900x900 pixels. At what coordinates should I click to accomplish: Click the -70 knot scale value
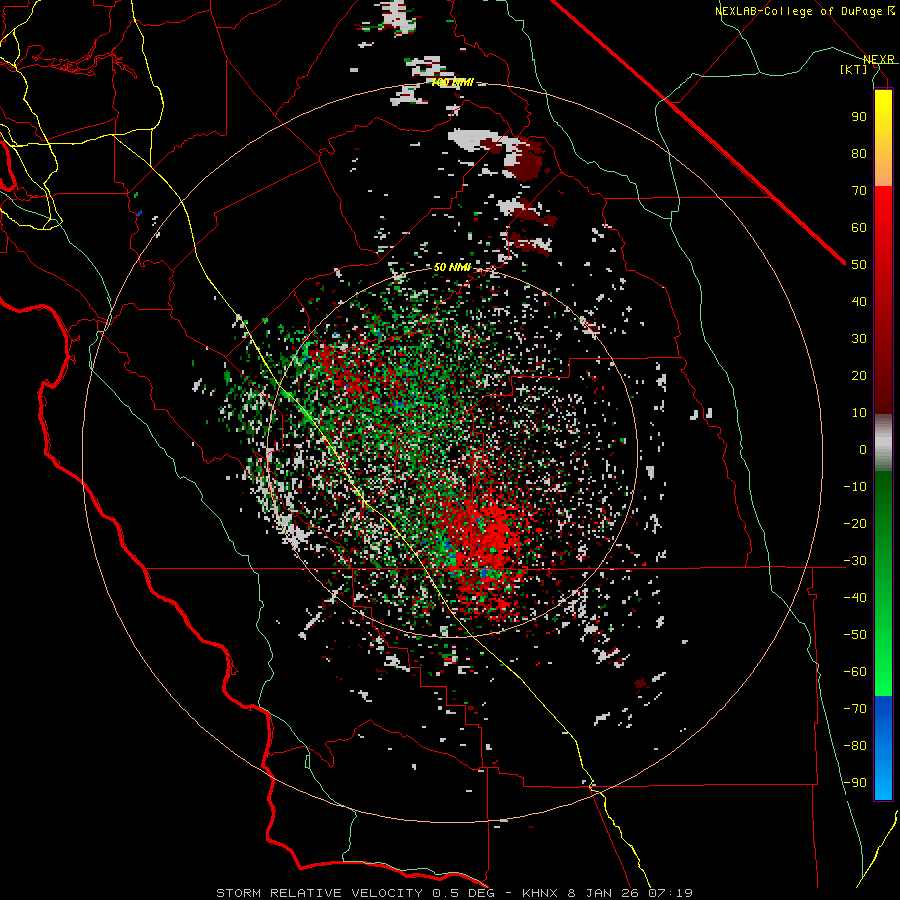tap(855, 708)
